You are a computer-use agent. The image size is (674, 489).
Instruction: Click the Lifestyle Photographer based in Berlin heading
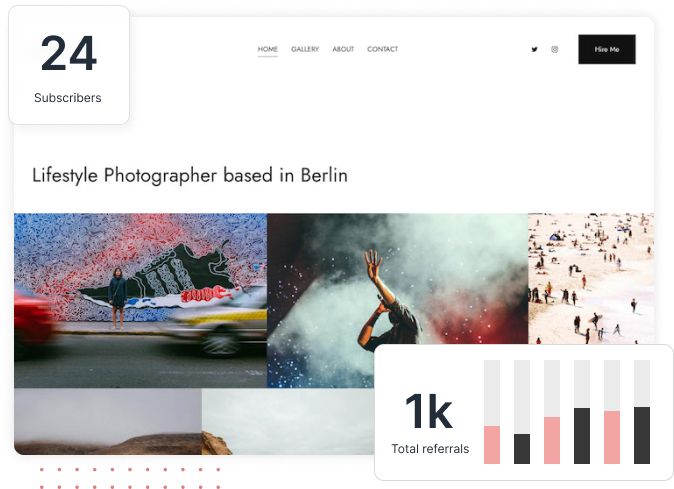pos(190,175)
